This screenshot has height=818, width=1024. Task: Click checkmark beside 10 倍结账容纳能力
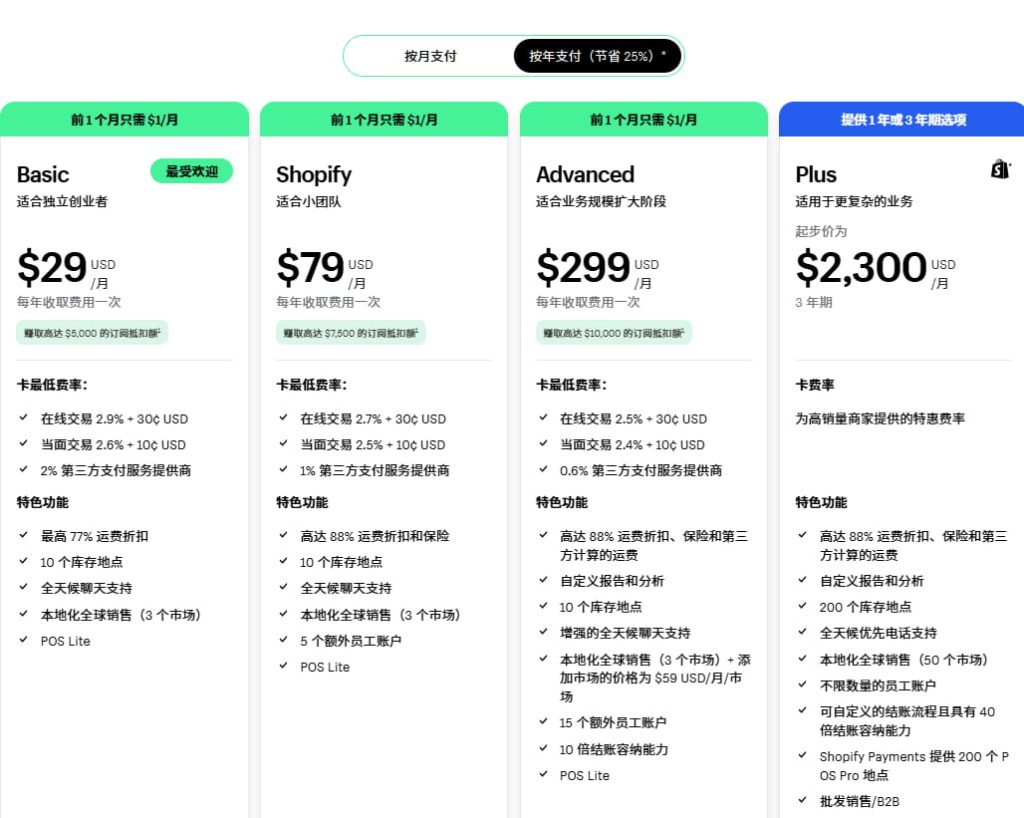coord(542,749)
